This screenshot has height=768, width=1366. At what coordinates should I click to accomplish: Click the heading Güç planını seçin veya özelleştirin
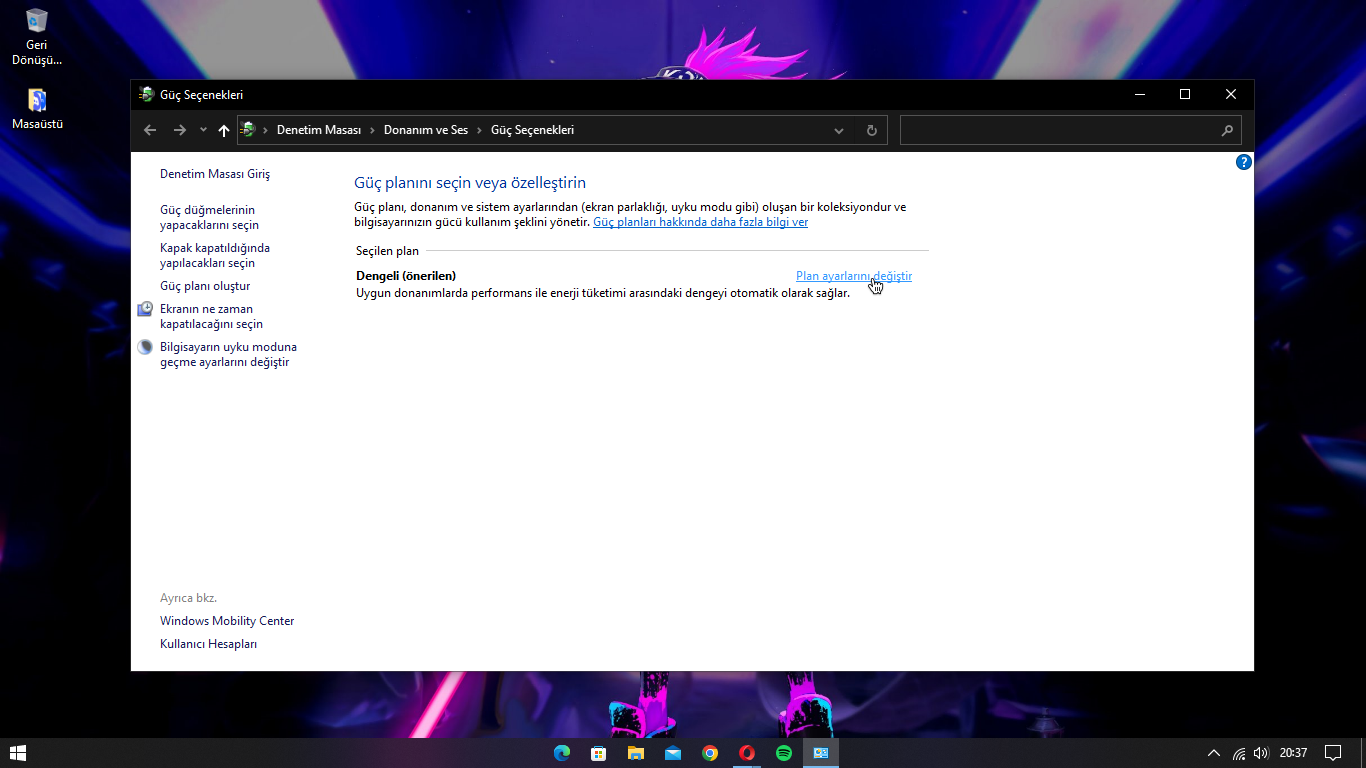pos(470,183)
